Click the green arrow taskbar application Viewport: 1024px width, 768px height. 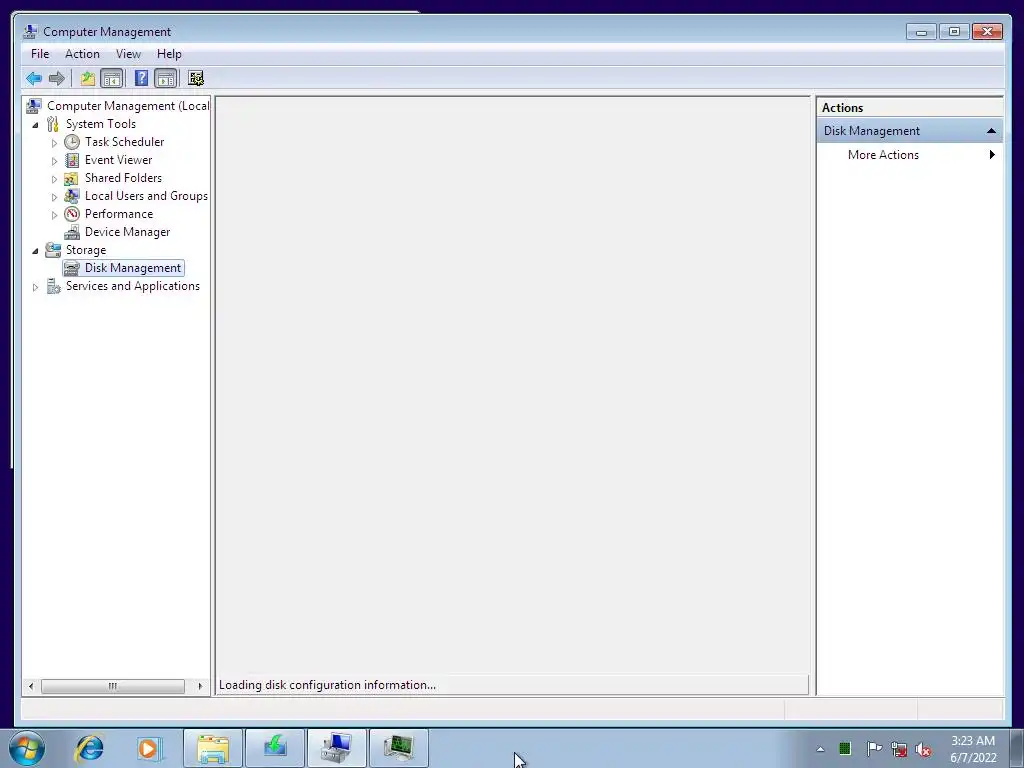click(x=275, y=748)
